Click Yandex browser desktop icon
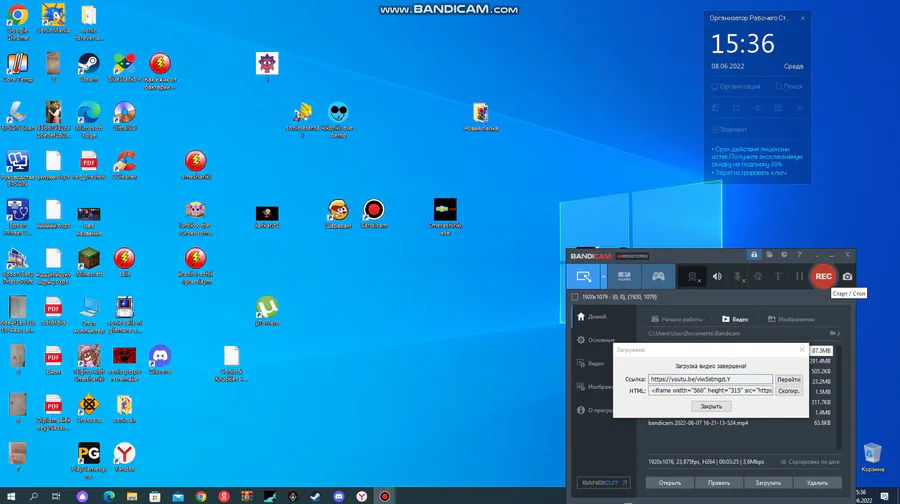The image size is (900, 504). (125, 458)
